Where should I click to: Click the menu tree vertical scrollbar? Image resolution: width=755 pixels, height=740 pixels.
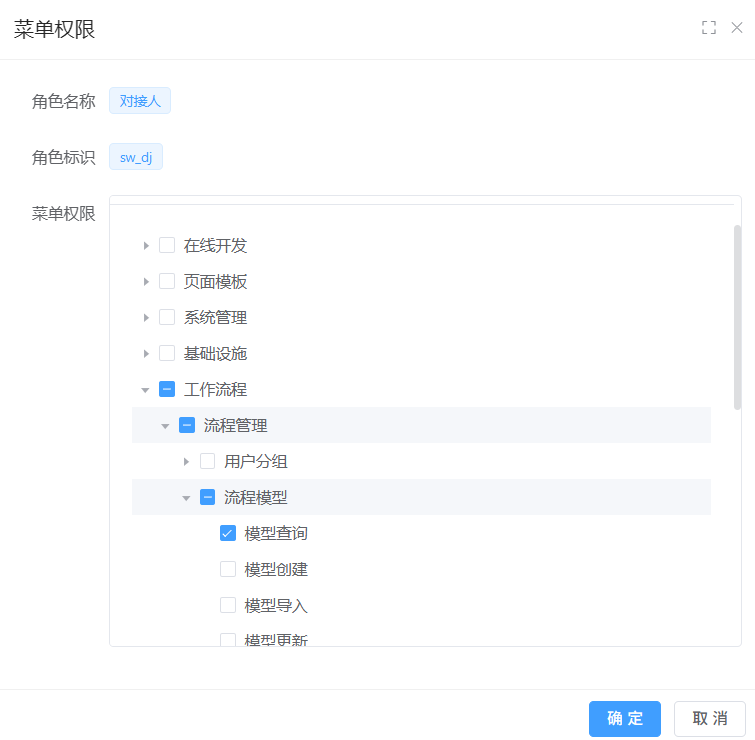click(x=738, y=317)
